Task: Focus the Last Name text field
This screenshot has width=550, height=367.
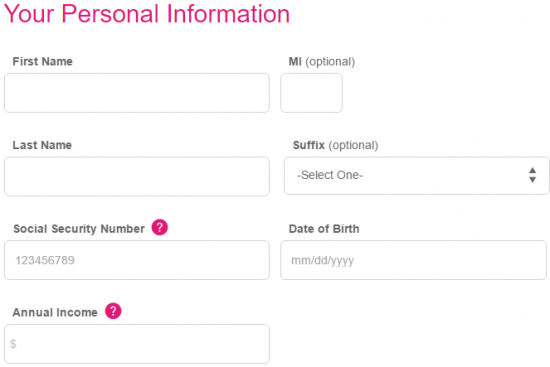Action: coord(137,176)
